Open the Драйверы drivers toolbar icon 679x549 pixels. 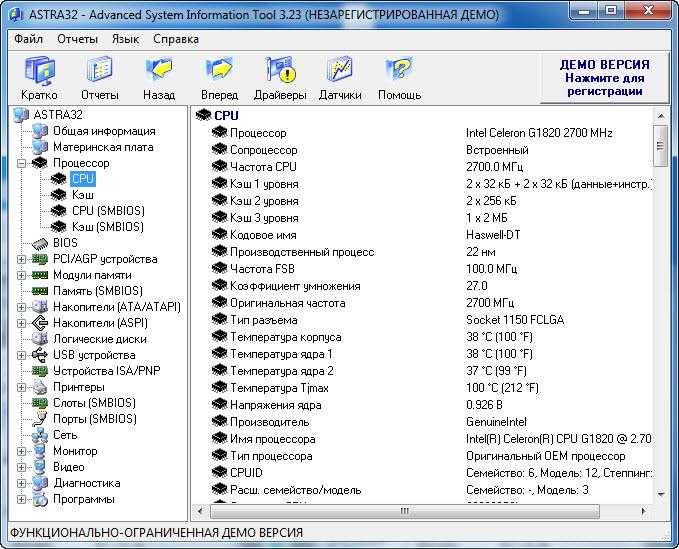tap(280, 70)
